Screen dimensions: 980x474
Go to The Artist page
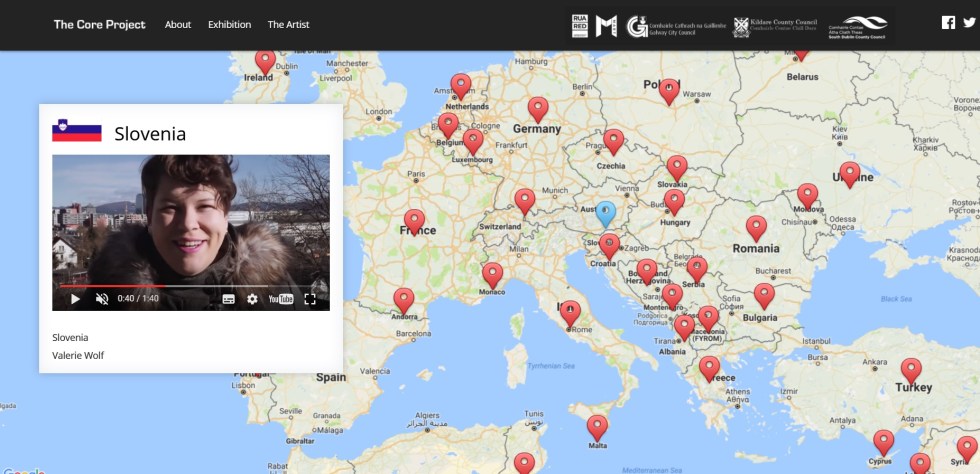tap(288, 24)
